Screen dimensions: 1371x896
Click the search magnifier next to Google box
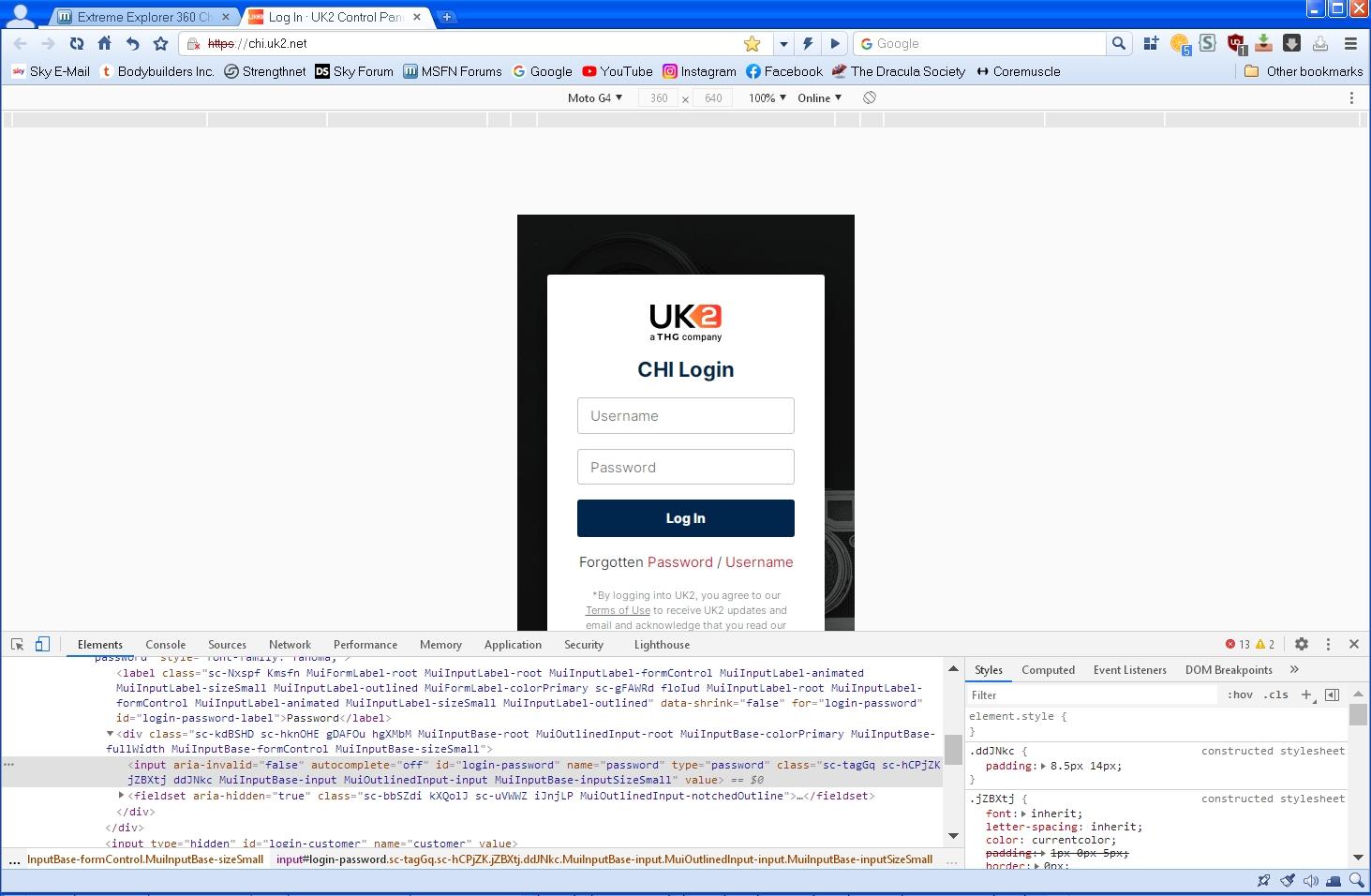tap(1118, 43)
